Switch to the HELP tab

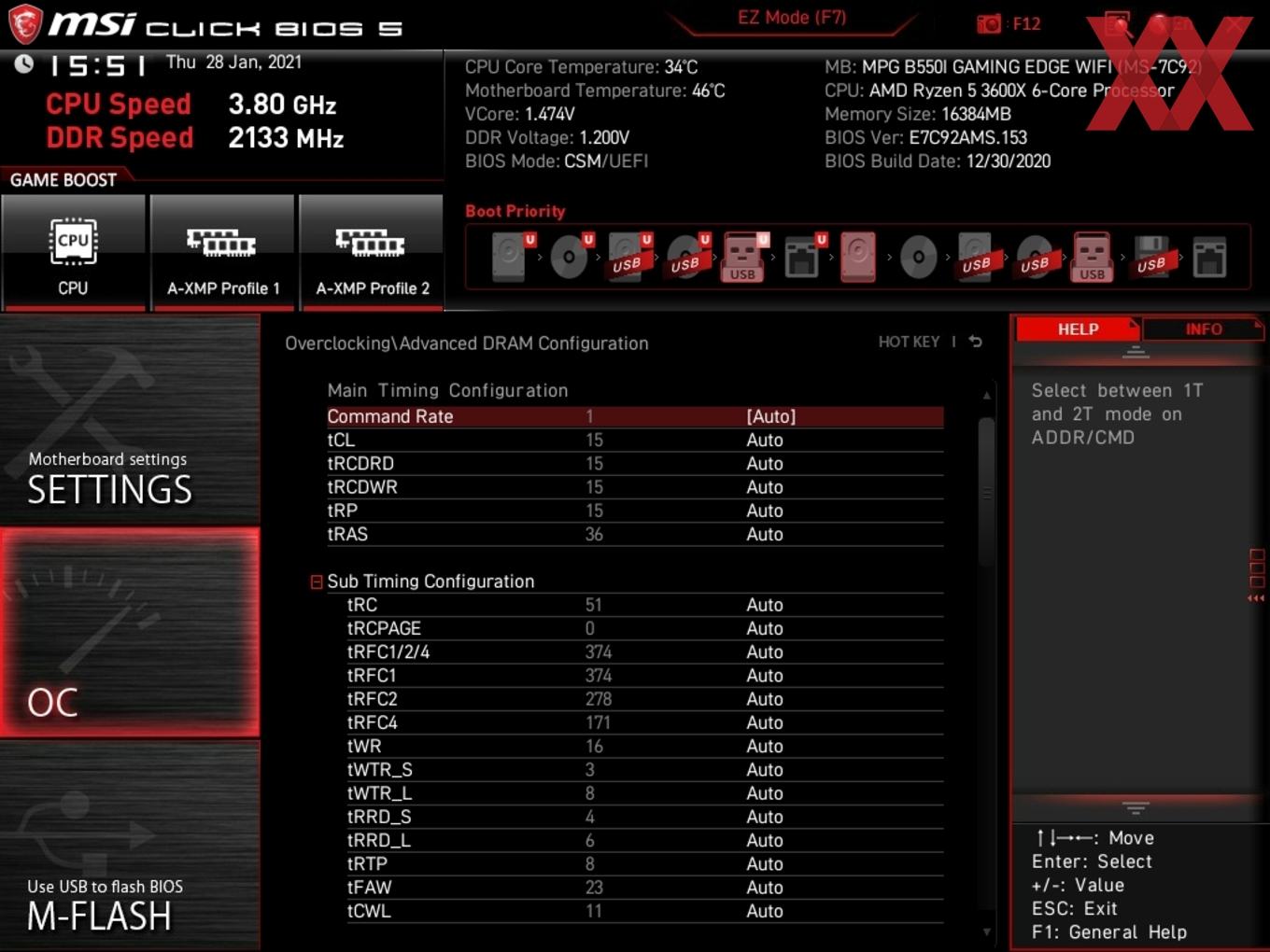(x=1078, y=329)
